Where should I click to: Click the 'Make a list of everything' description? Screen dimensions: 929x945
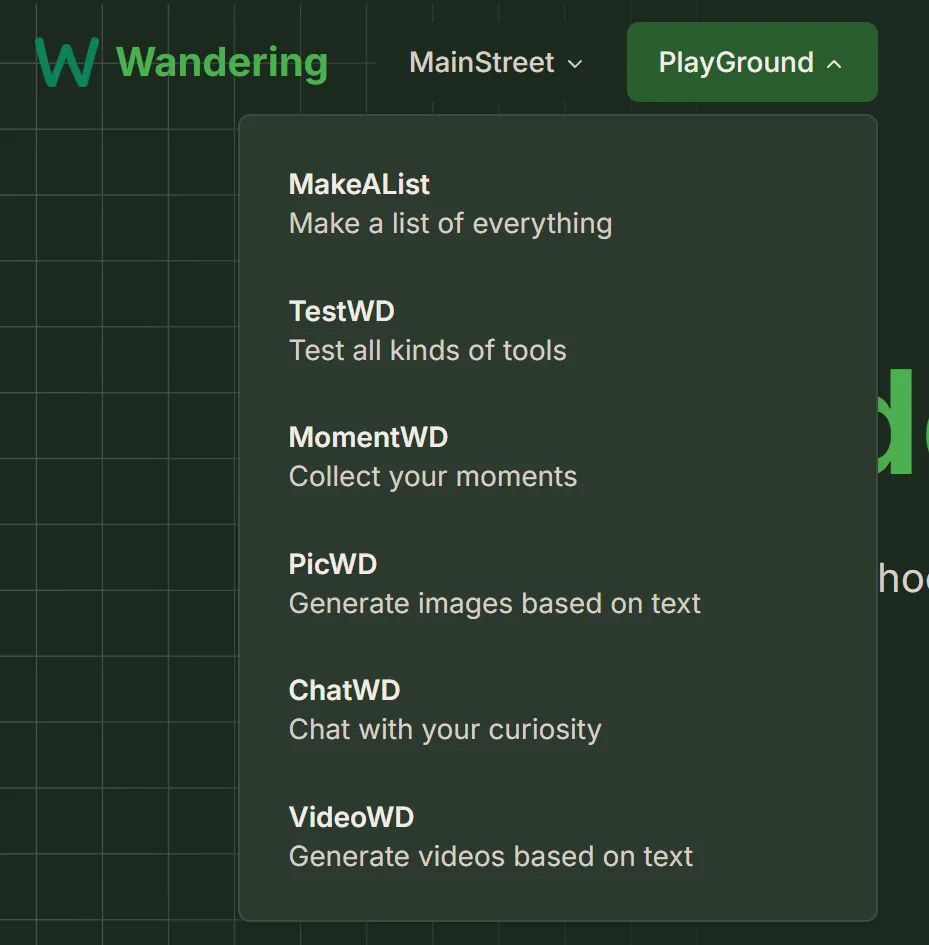[x=450, y=223]
